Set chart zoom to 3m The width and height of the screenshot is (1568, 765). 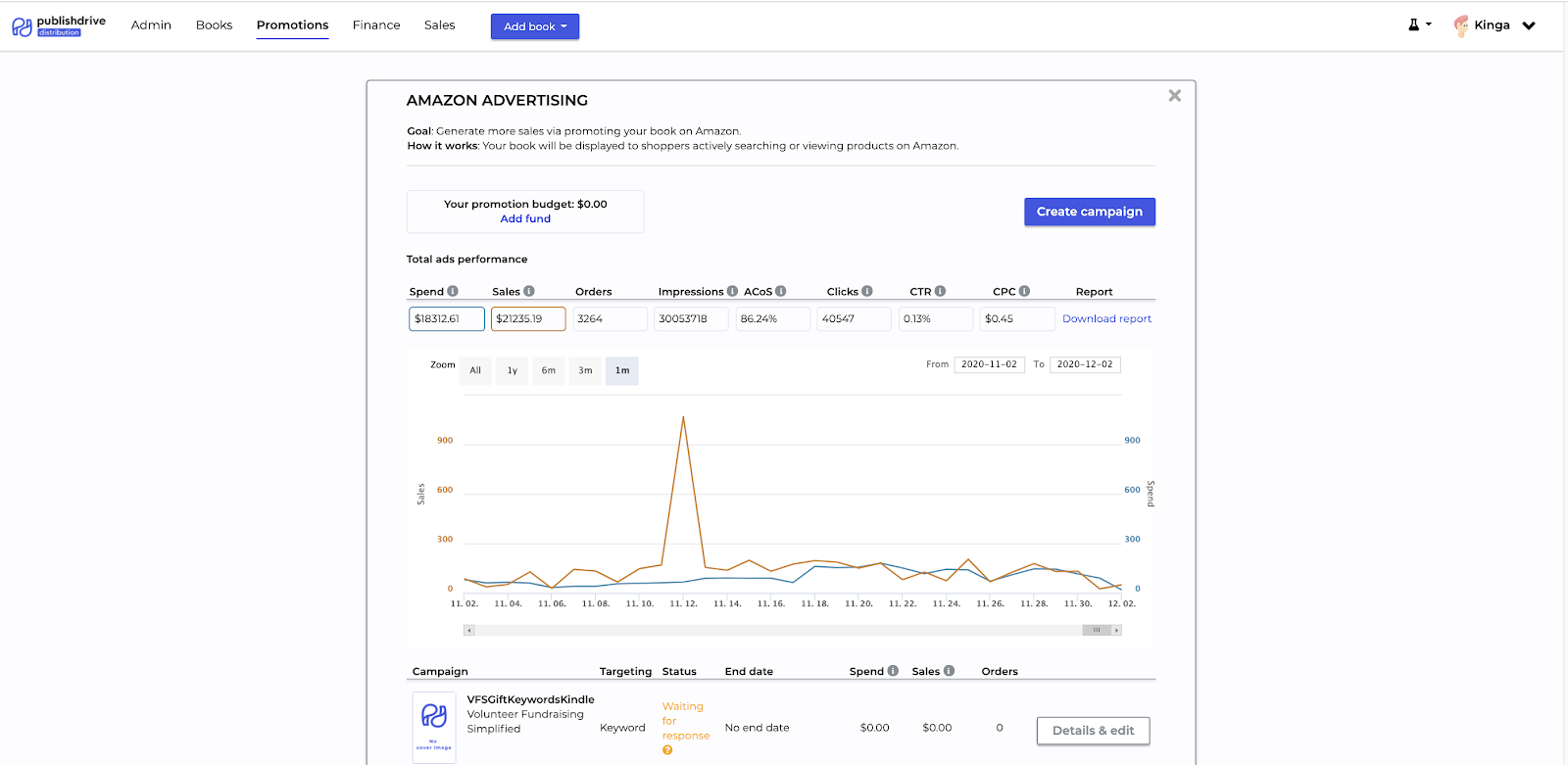click(x=585, y=370)
